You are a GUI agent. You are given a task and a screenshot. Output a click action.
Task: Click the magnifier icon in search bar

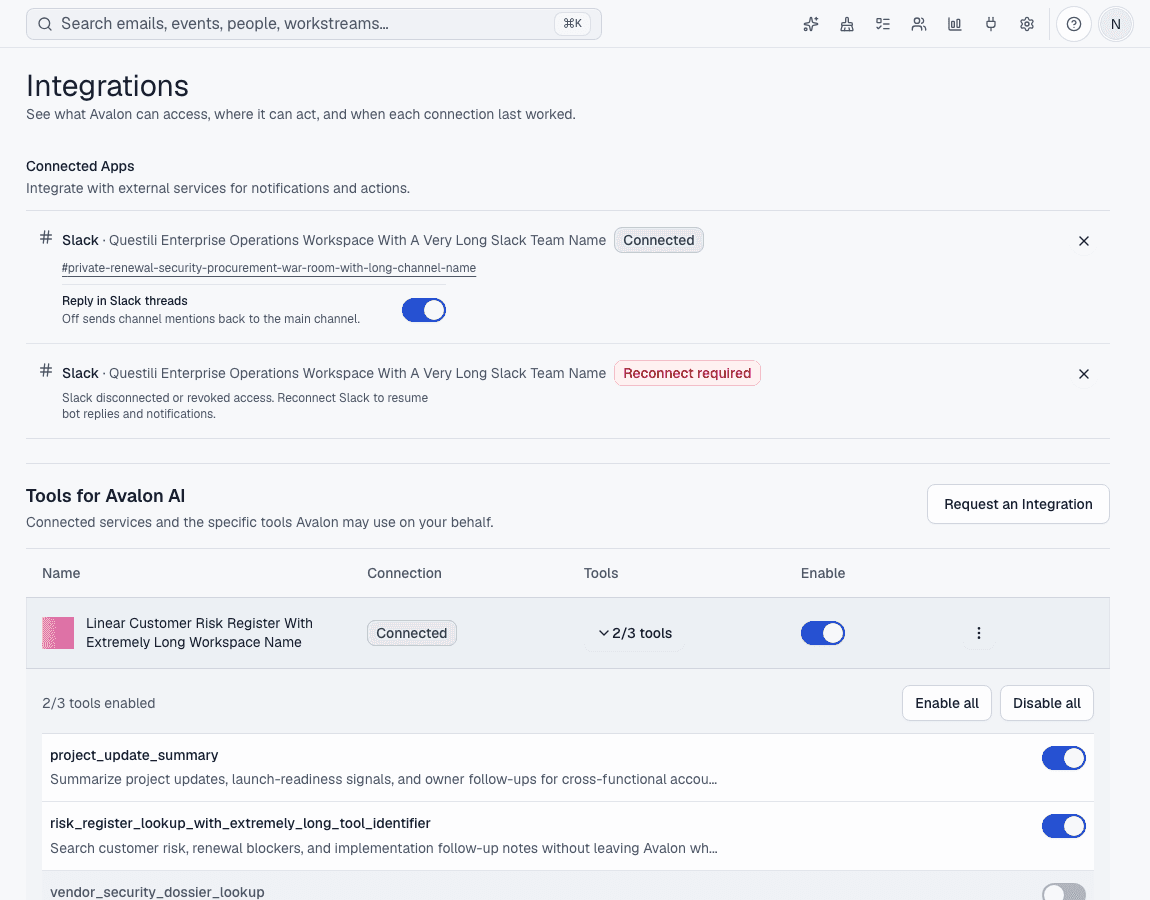coord(45,24)
